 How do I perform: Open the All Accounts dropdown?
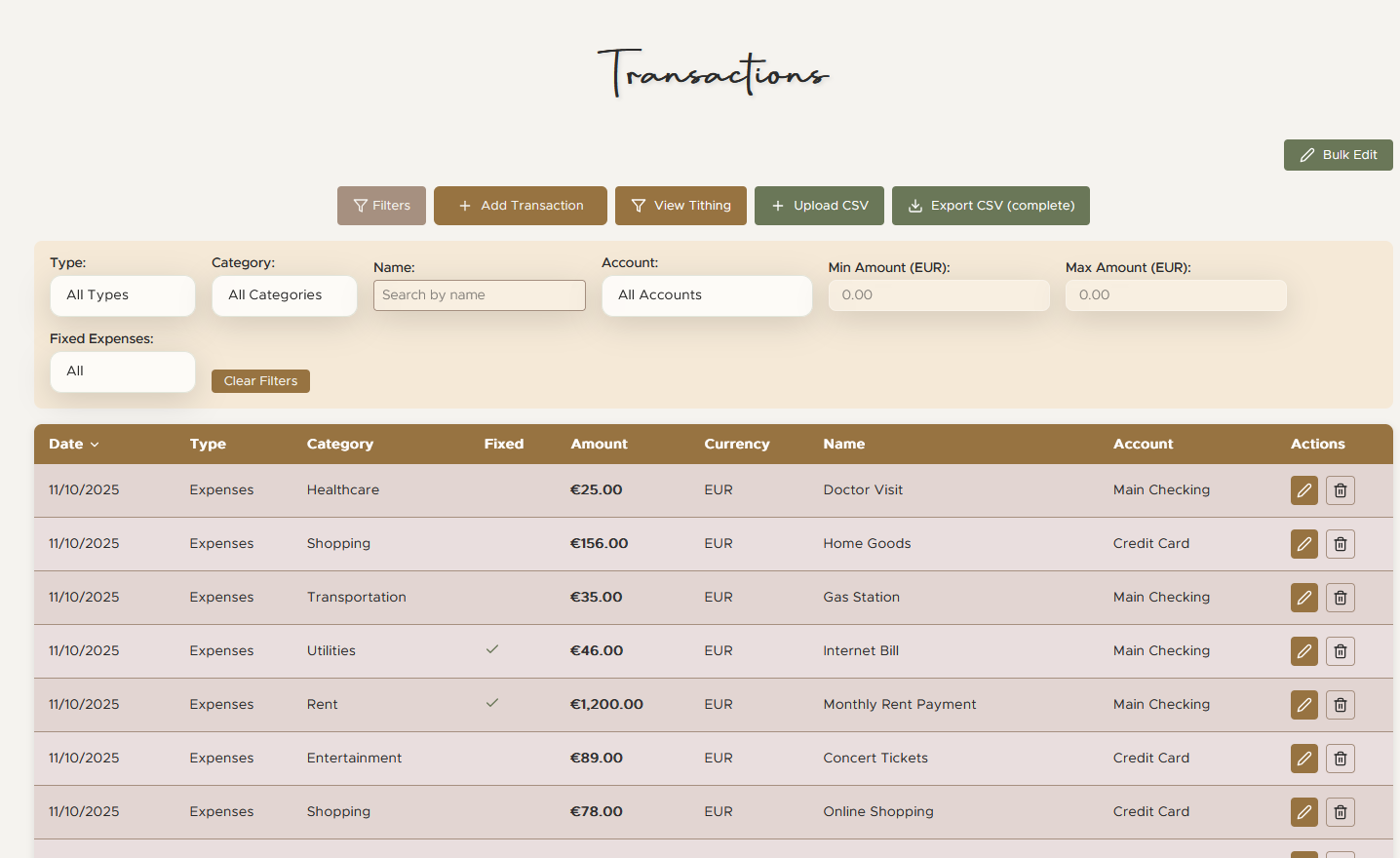point(707,295)
